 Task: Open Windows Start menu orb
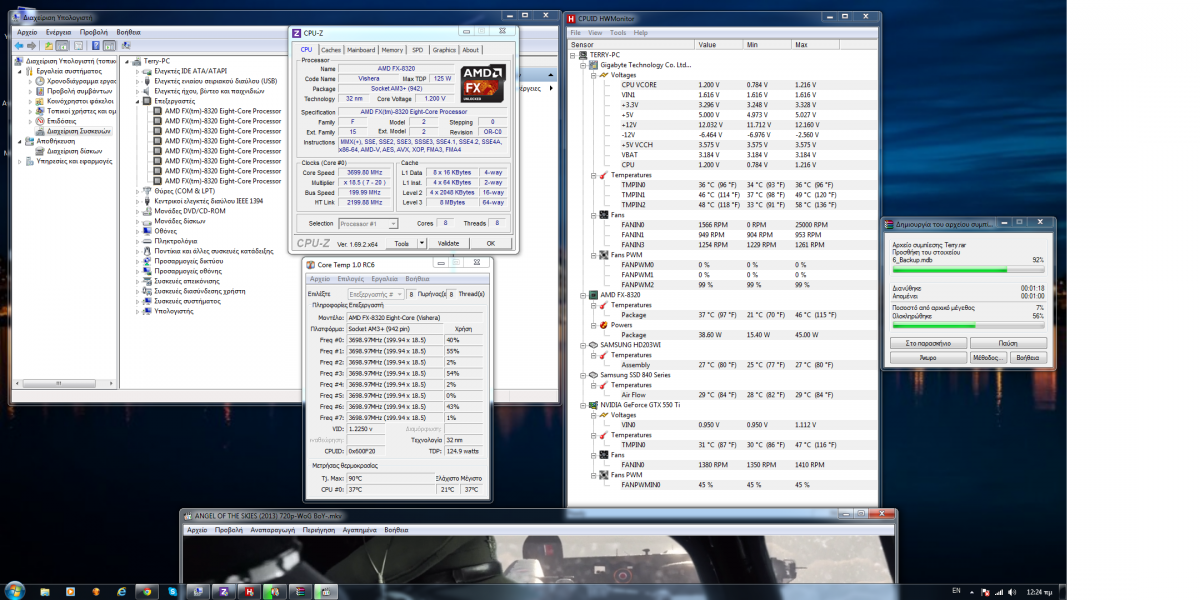click(x=15, y=591)
